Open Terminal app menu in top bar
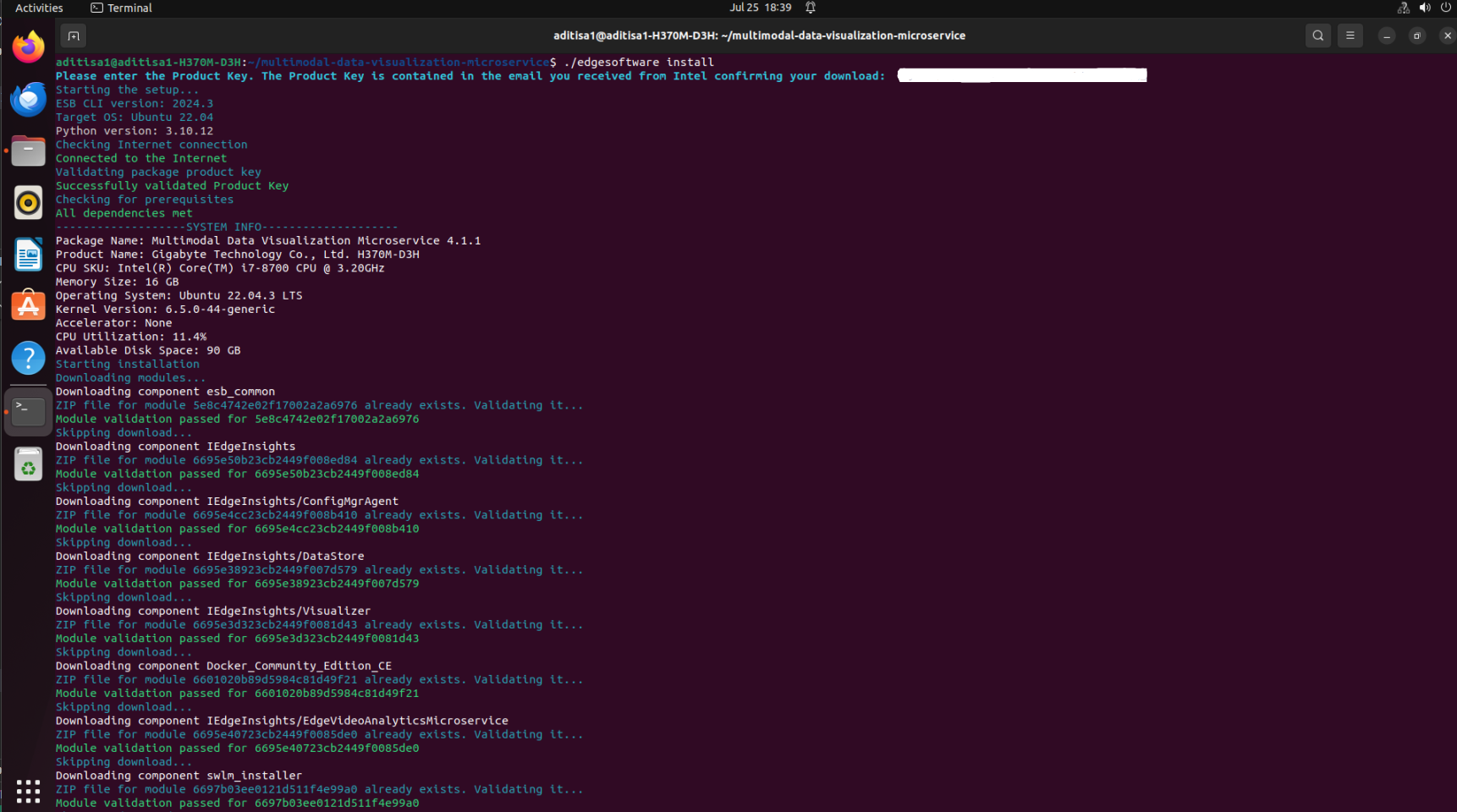The width and height of the screenshot is (1457, 812). pos(121,8)
